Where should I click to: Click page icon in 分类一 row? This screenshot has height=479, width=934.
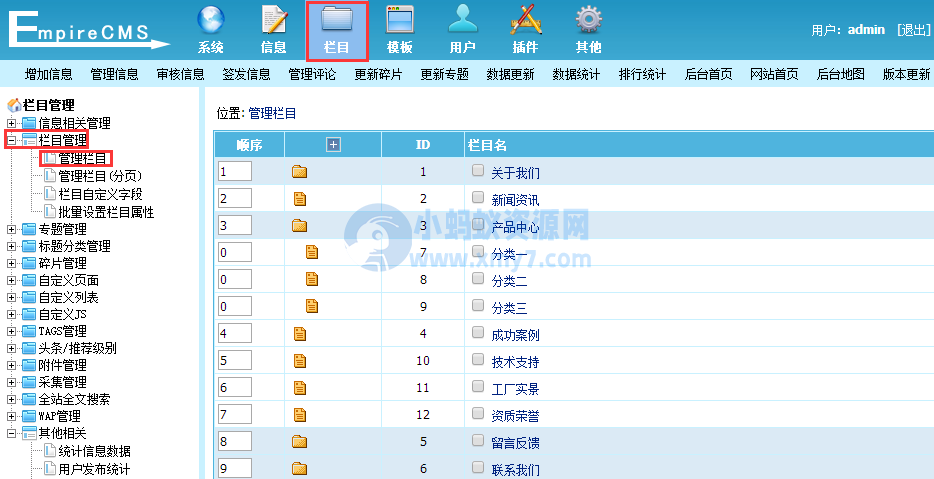(312, 252)
